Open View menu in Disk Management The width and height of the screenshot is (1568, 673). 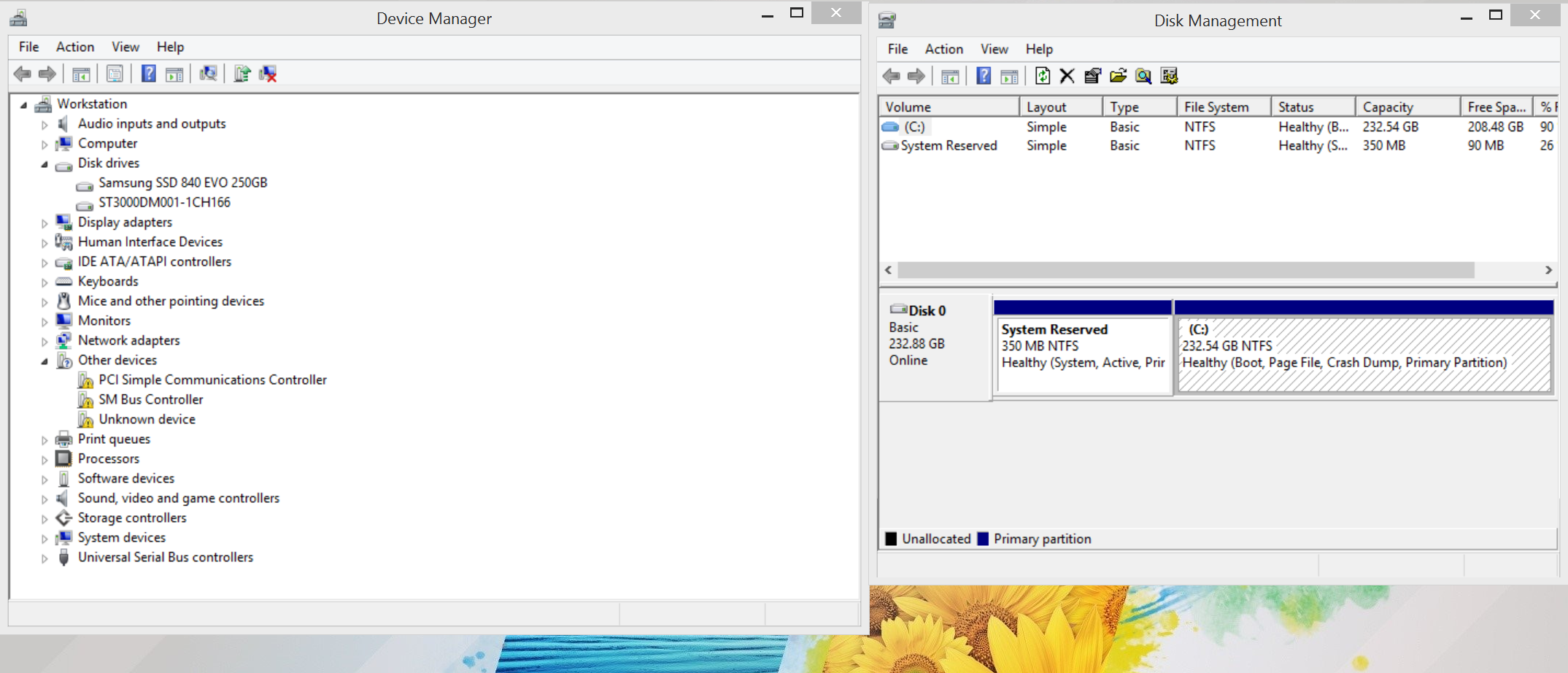(x=995, y=49)
